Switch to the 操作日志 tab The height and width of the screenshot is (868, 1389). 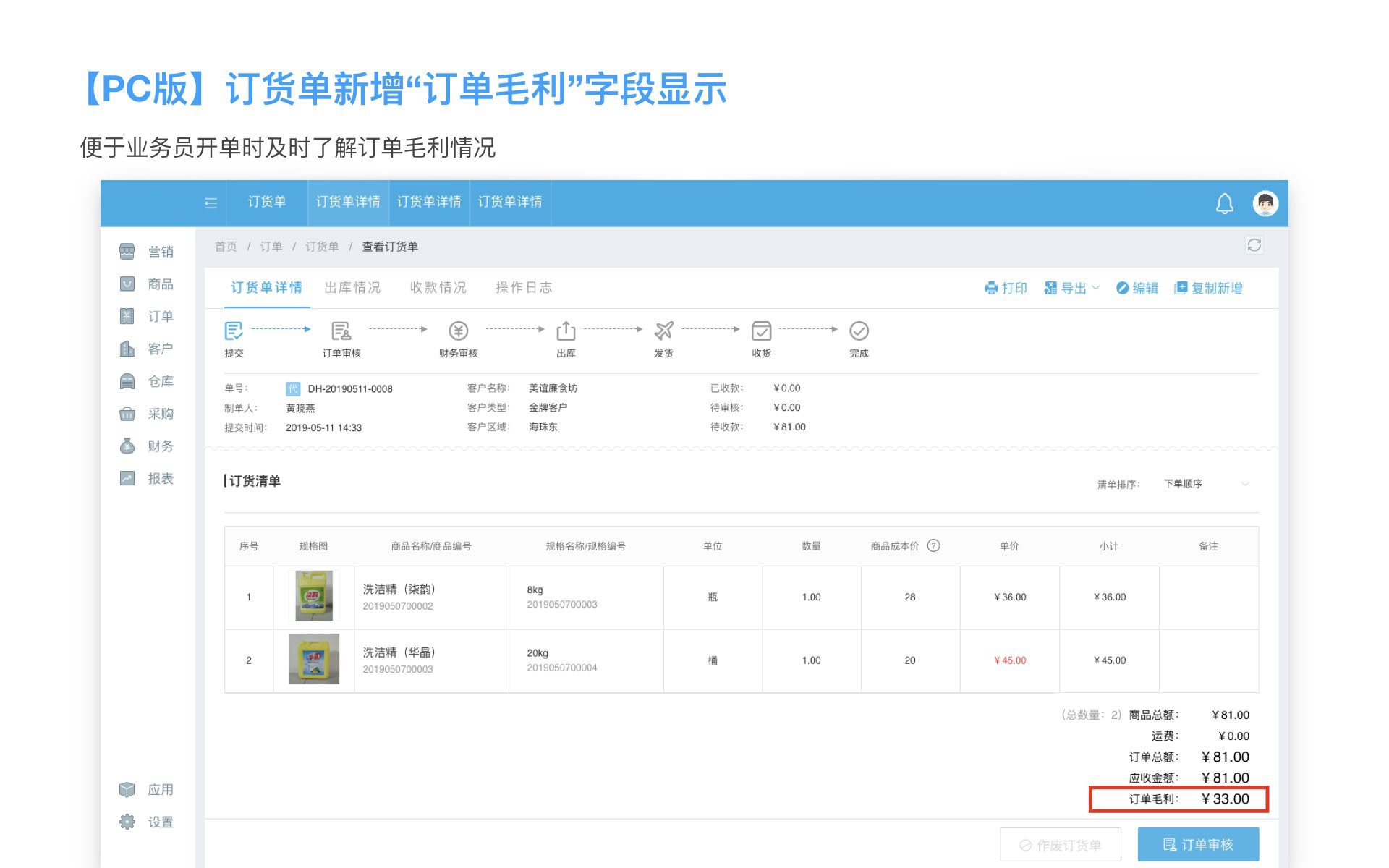click(524, 288)
